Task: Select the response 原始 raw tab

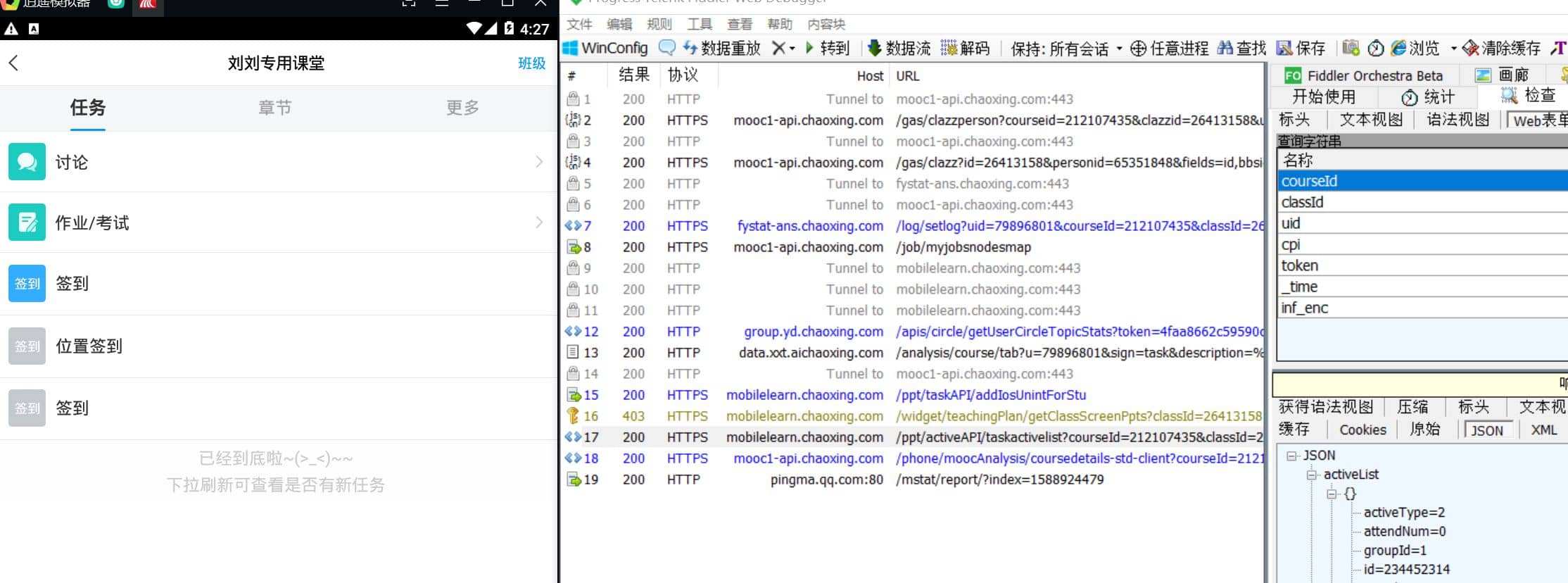Action: click(1425, 430)
